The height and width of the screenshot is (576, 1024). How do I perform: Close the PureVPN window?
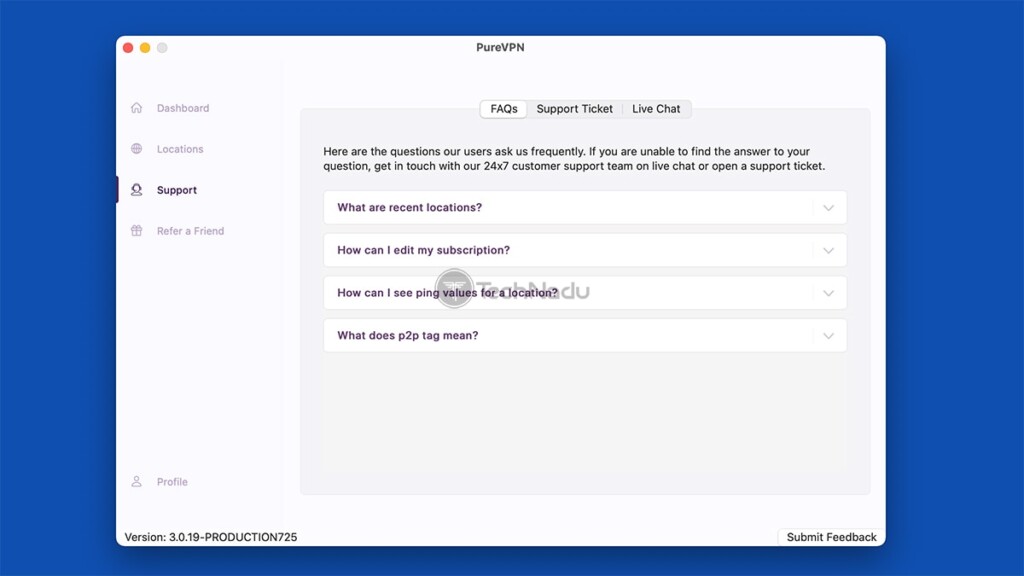(x=128, y=48)
